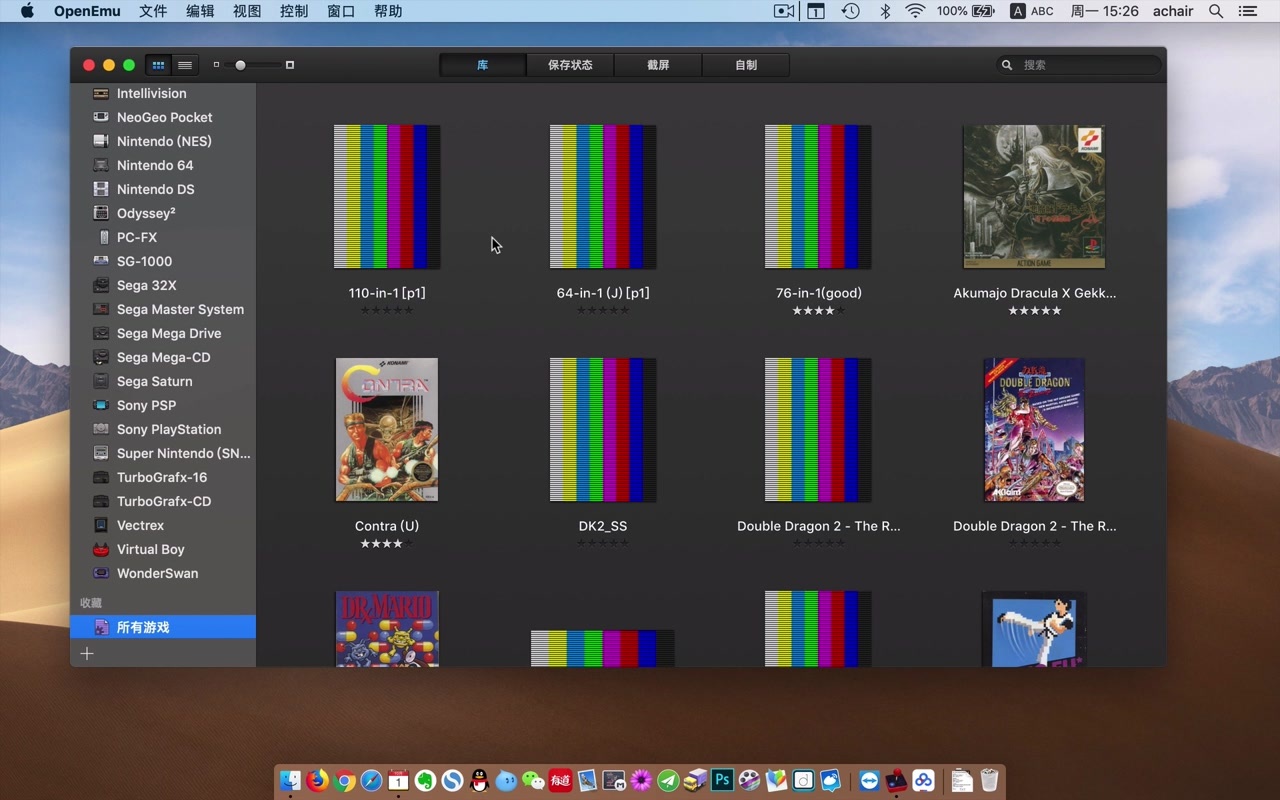Open the 保存状态 tab
Viewport: 1280px width, 800px height.
570,65
